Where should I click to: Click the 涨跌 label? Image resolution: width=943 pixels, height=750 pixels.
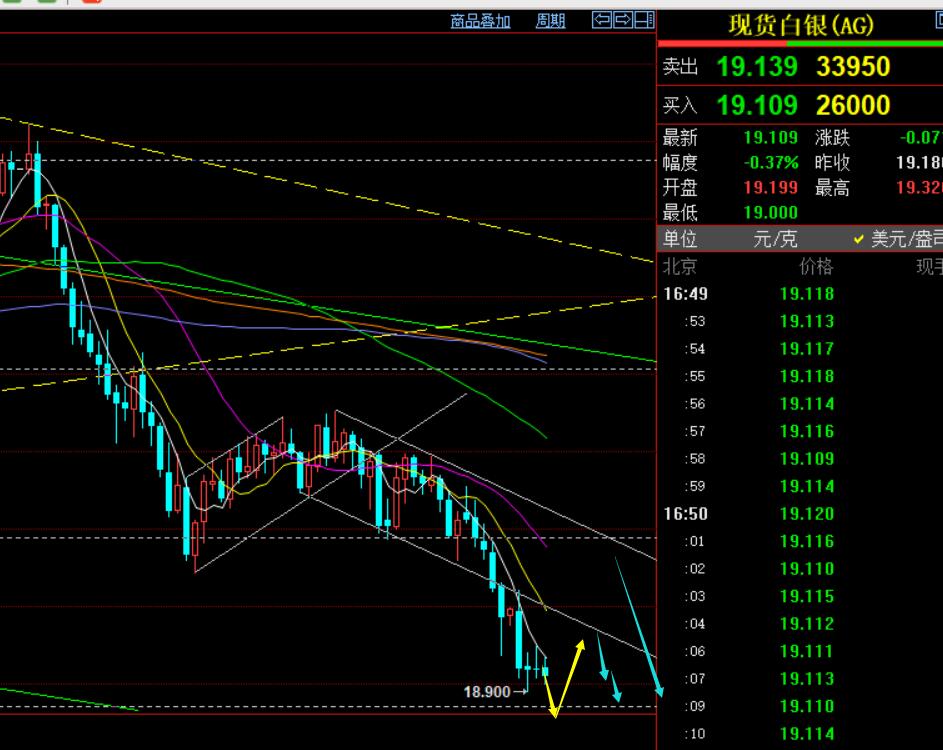click(x=832, y=138)
